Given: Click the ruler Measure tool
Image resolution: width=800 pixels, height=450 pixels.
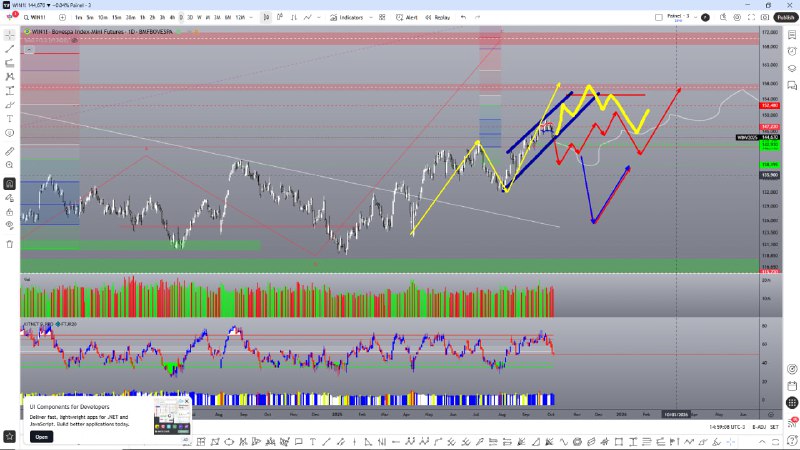Looking at the screenshot, I should tap(10, 149).
